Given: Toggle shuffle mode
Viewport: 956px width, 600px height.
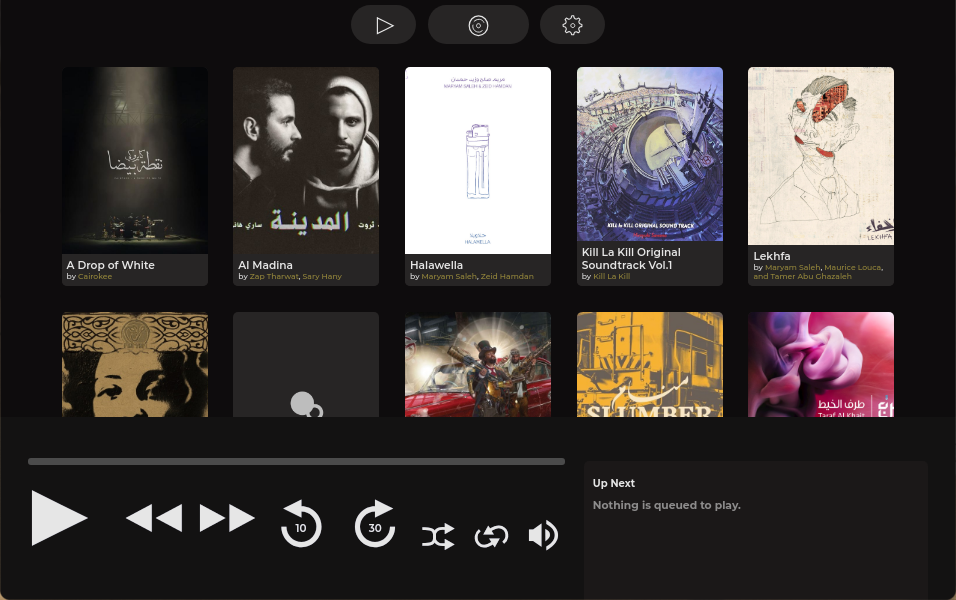Looking at the screenshot, I should (438, 536).
